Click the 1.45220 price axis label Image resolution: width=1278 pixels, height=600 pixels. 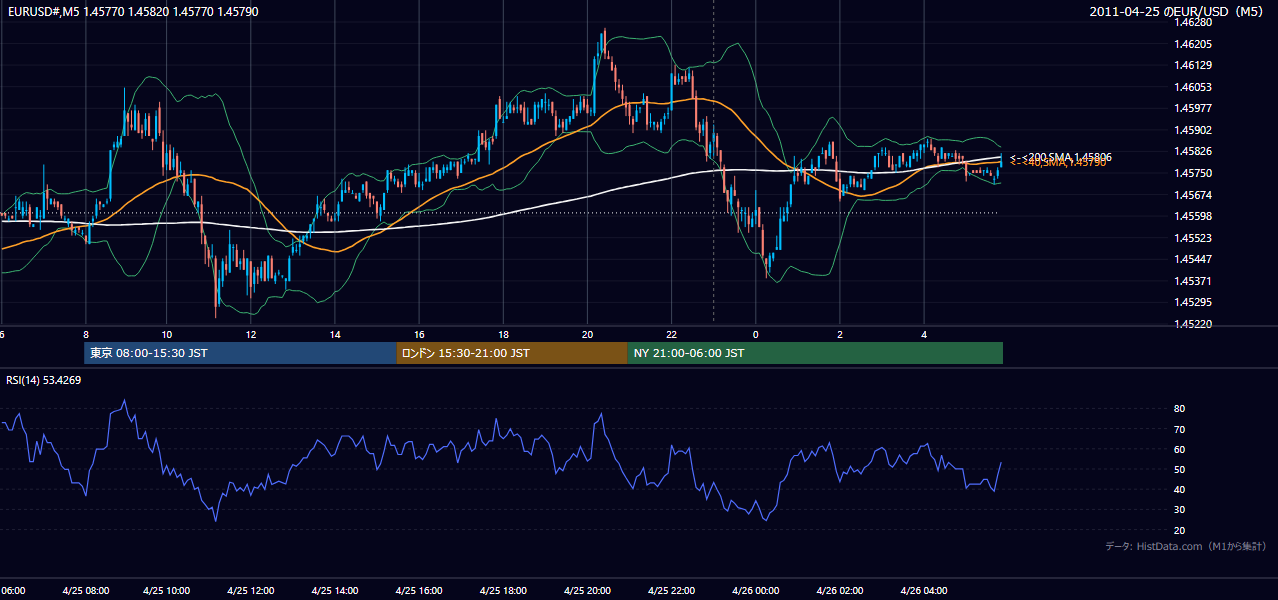(1193, 324)
